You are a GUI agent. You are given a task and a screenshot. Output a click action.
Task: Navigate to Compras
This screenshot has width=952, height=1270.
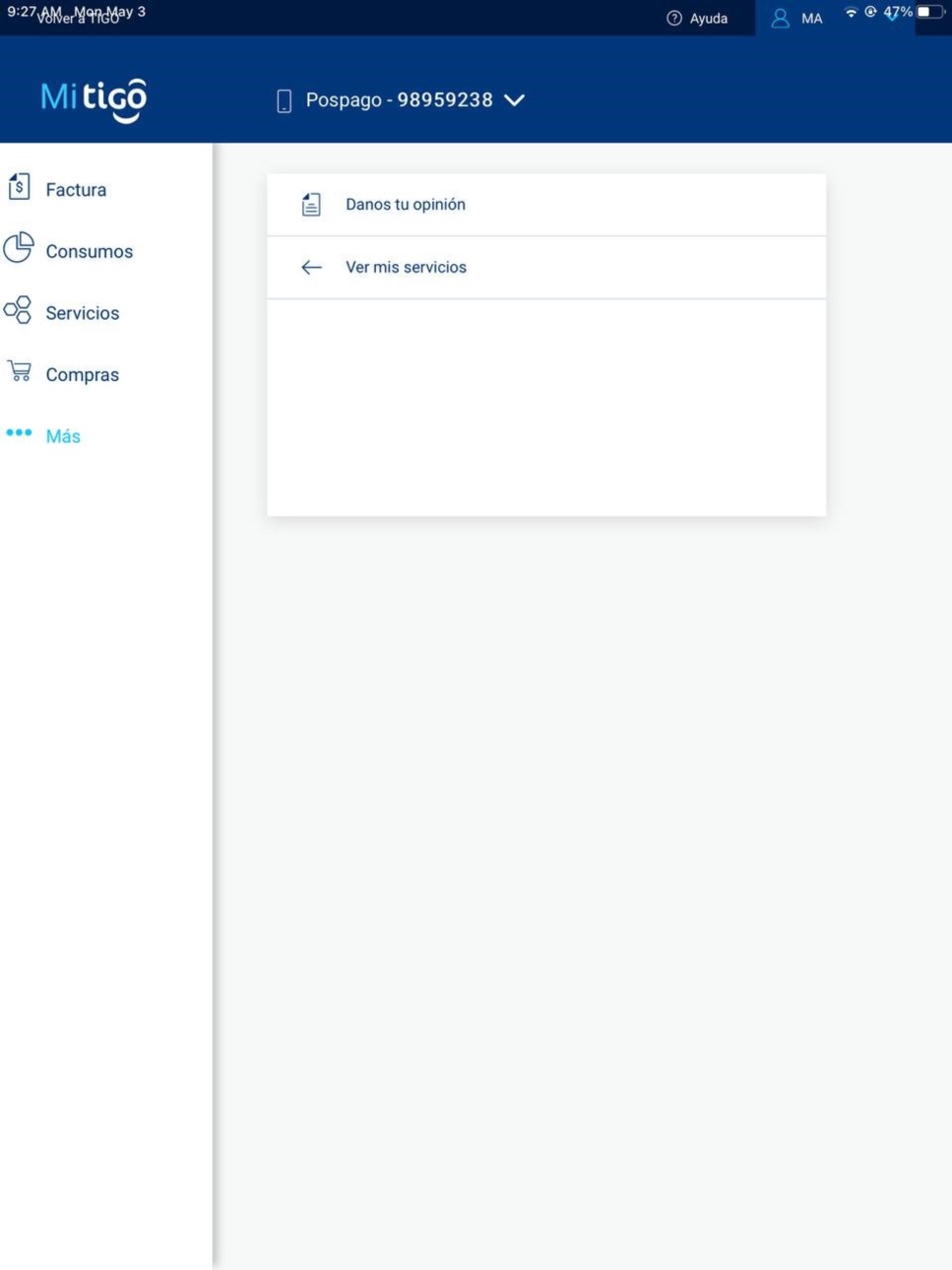pos(82,375)
